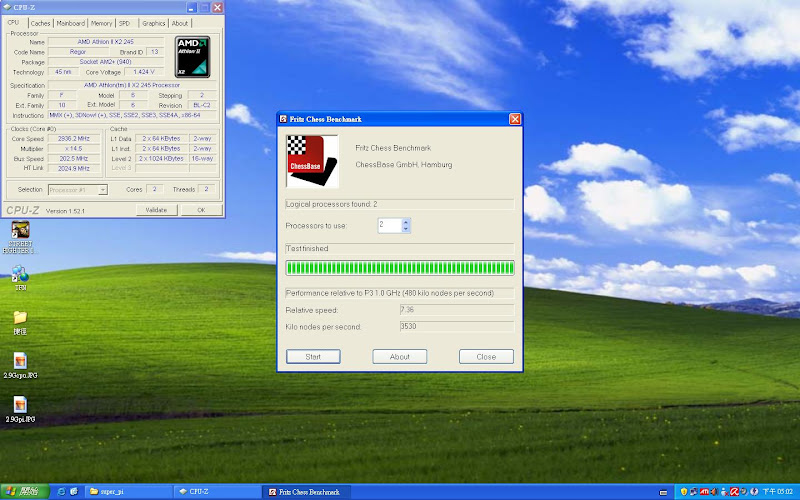Image resolution: width=800 pixels, height=500 pixels.
Task: Click the Code Name value 'Regor'
Action: pos(78,52)
